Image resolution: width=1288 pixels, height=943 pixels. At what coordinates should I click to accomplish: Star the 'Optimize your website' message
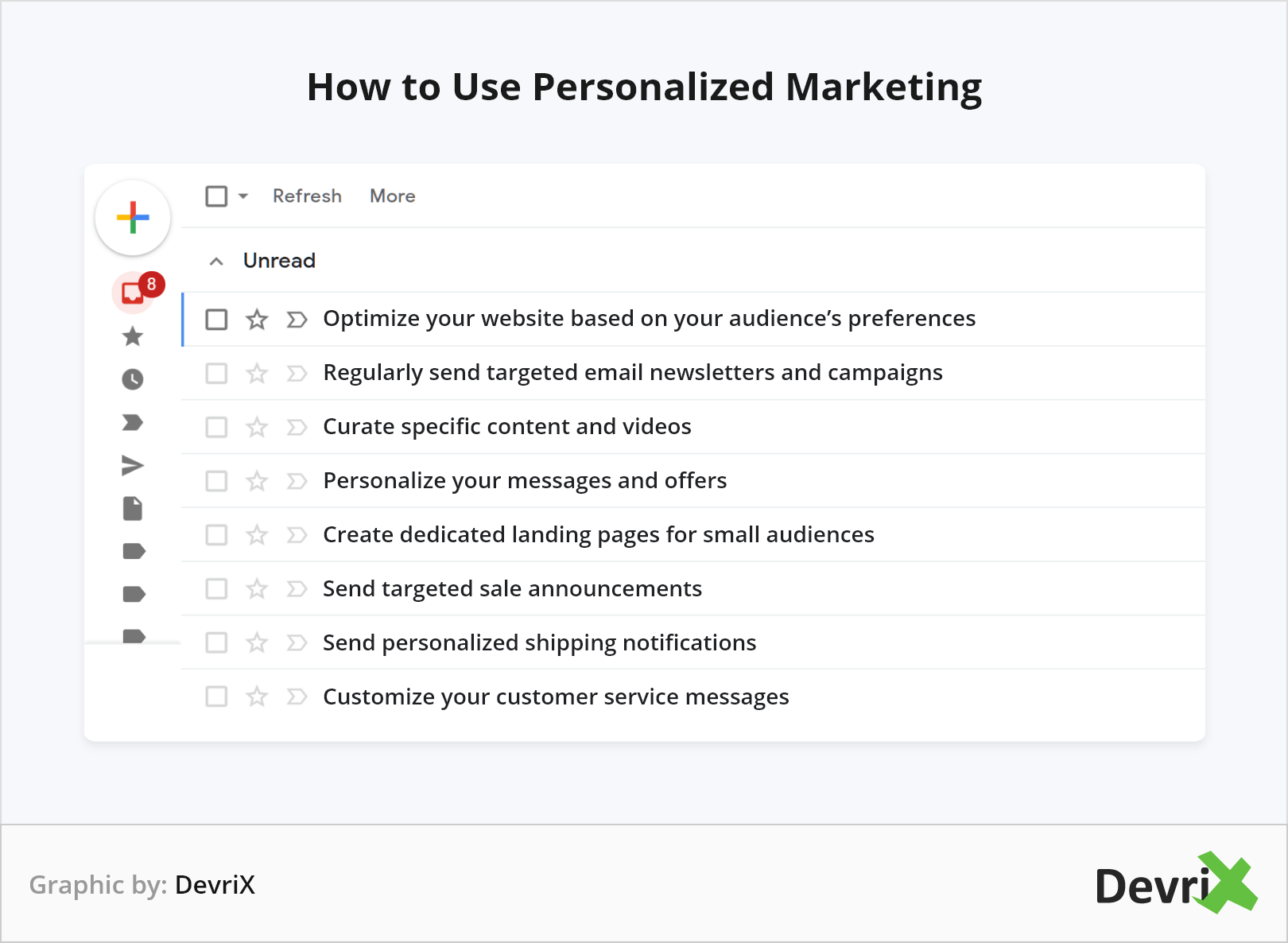pyautogui.click(x=257, y=320)
